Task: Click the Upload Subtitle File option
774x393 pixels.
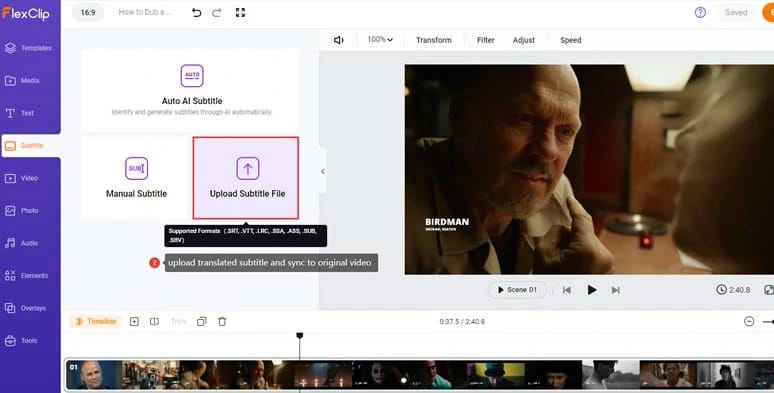Action: coord(246,178)
